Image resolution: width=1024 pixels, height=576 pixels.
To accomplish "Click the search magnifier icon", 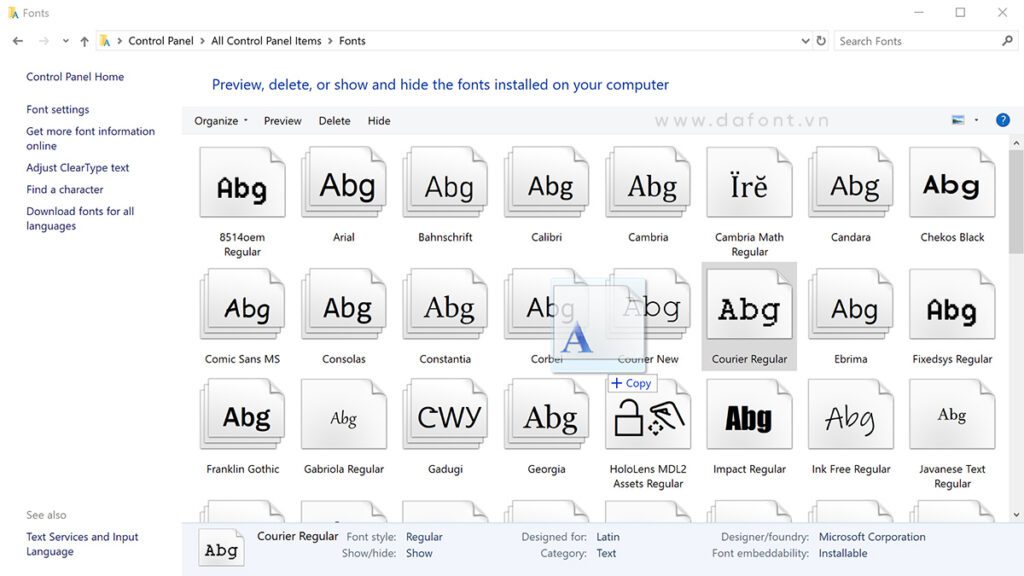I will 1006,40.
